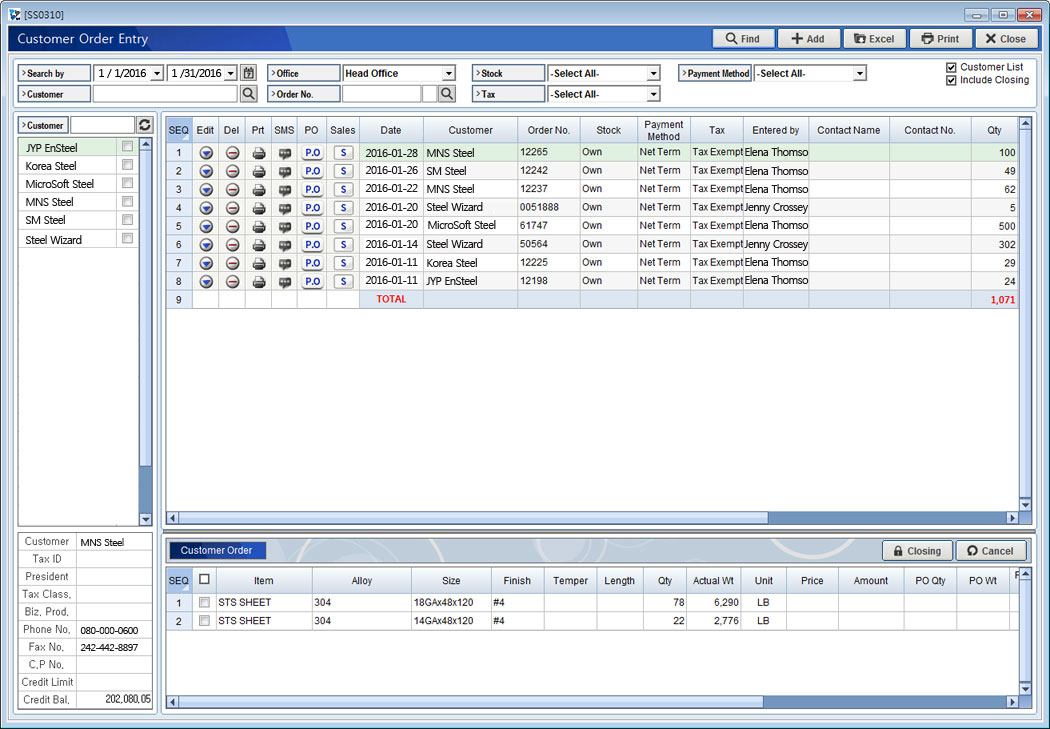Check the JYP EnSteel customer checkbox
Screen dimensions: 1050x729
(127, 146)
